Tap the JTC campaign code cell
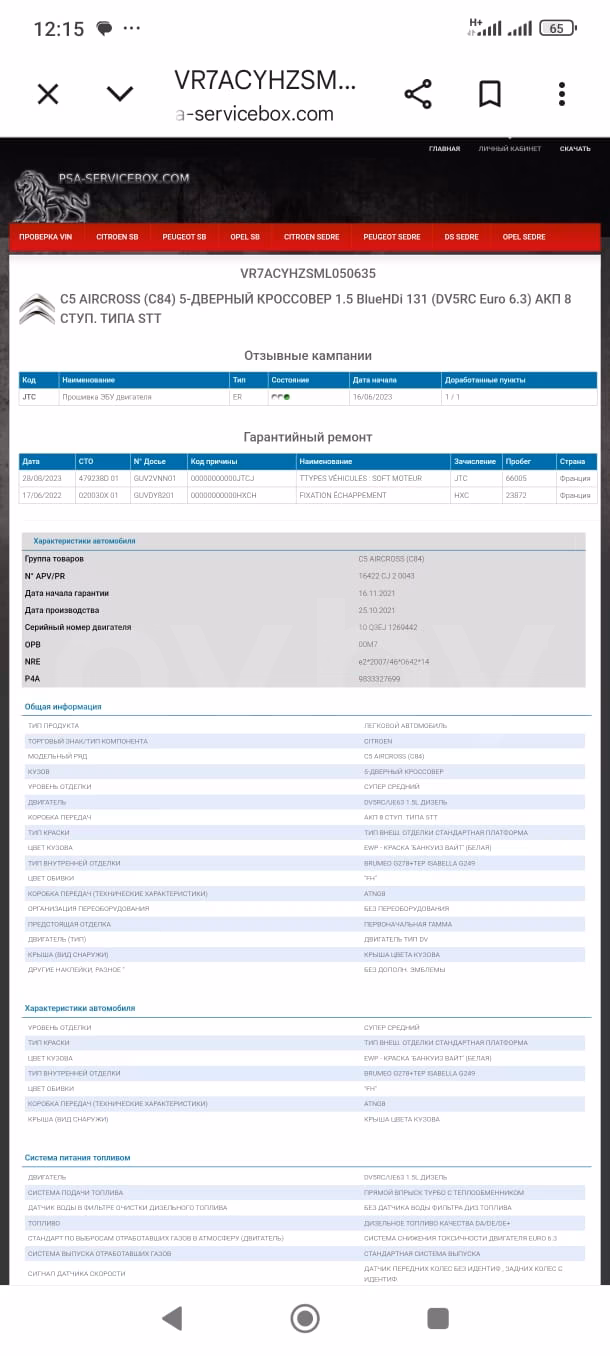The width and height of the screenshot is (610, 1356). 29,397
